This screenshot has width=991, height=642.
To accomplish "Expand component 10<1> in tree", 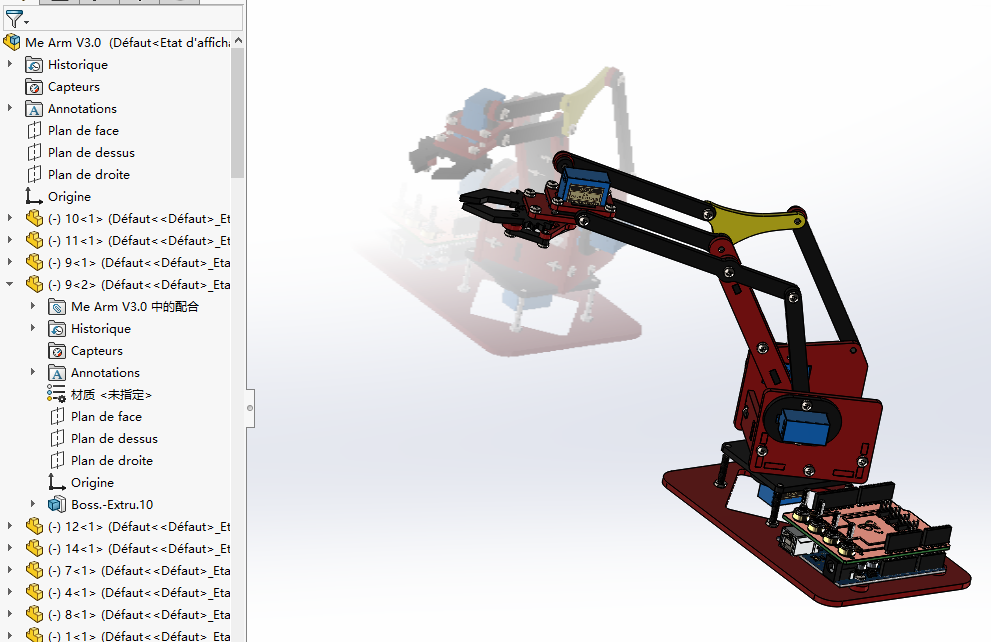I will pyautogui.click(x=9, y=218).
